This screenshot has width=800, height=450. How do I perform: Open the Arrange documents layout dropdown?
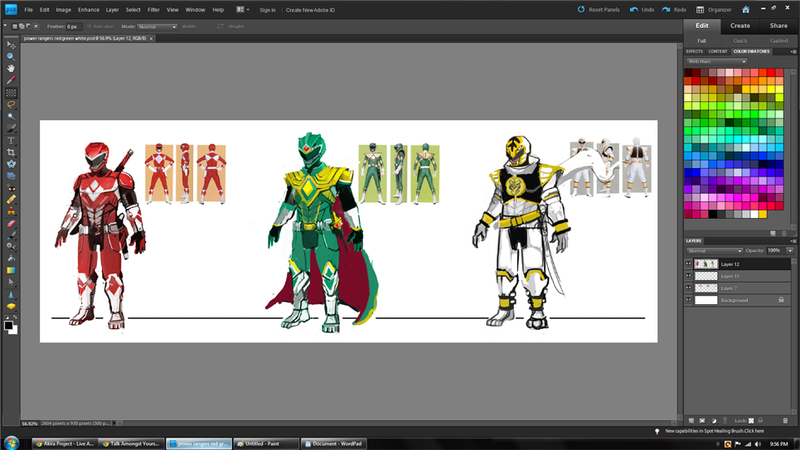[x=243, y=10]
